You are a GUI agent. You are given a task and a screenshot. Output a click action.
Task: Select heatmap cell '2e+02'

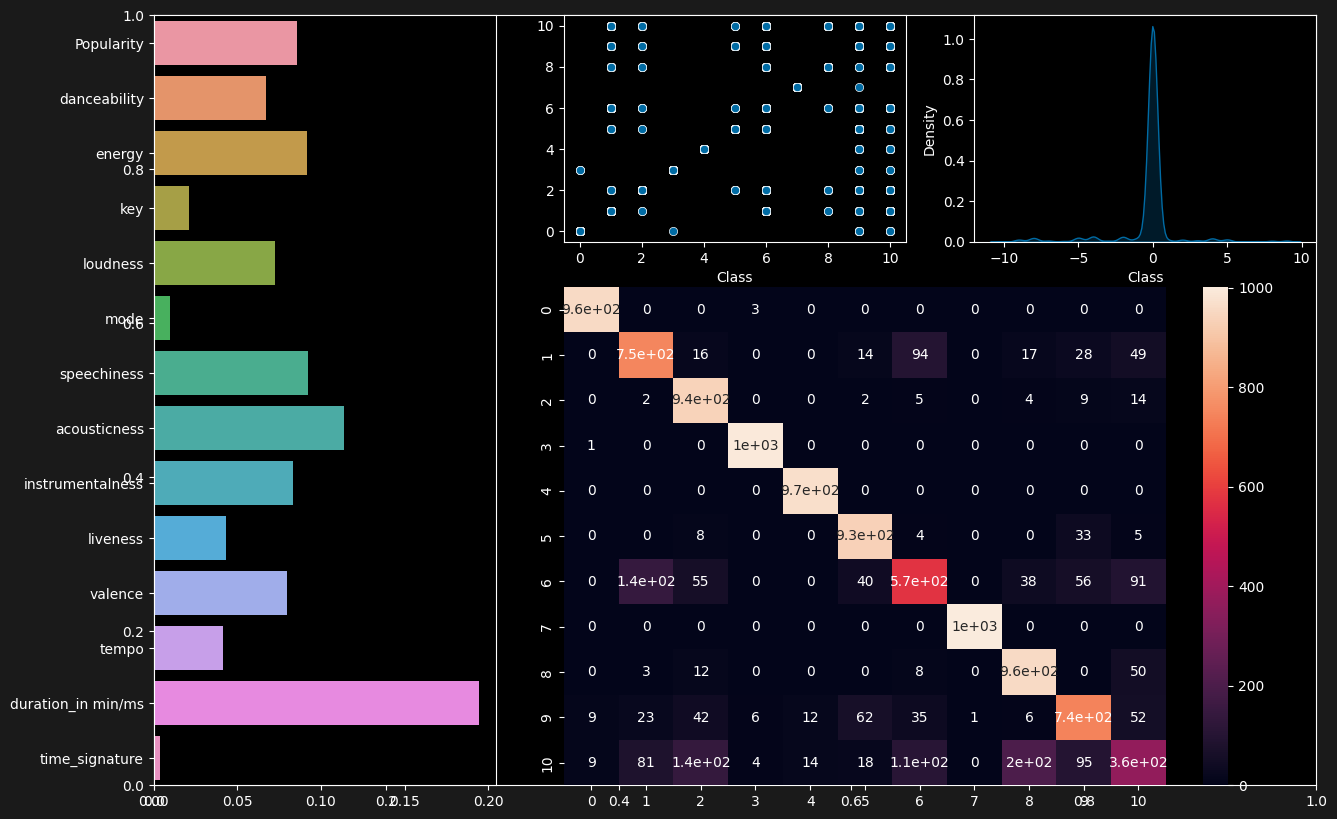click(1029, 763)
